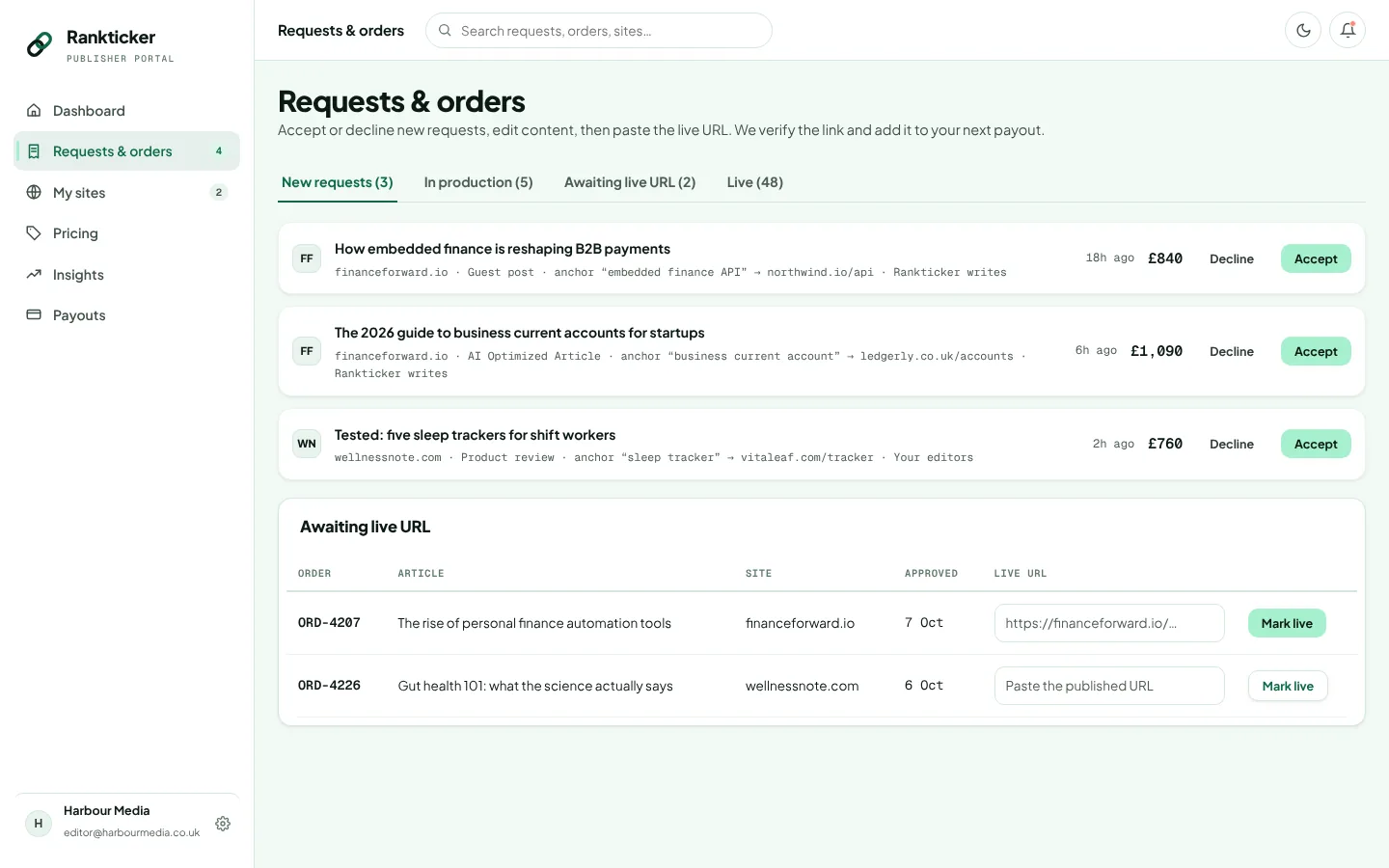The width and height of the screenshot is (1389, 868).
Task: Toggle dark mode with the moon icon
Action: click(x=1303, y=30)
